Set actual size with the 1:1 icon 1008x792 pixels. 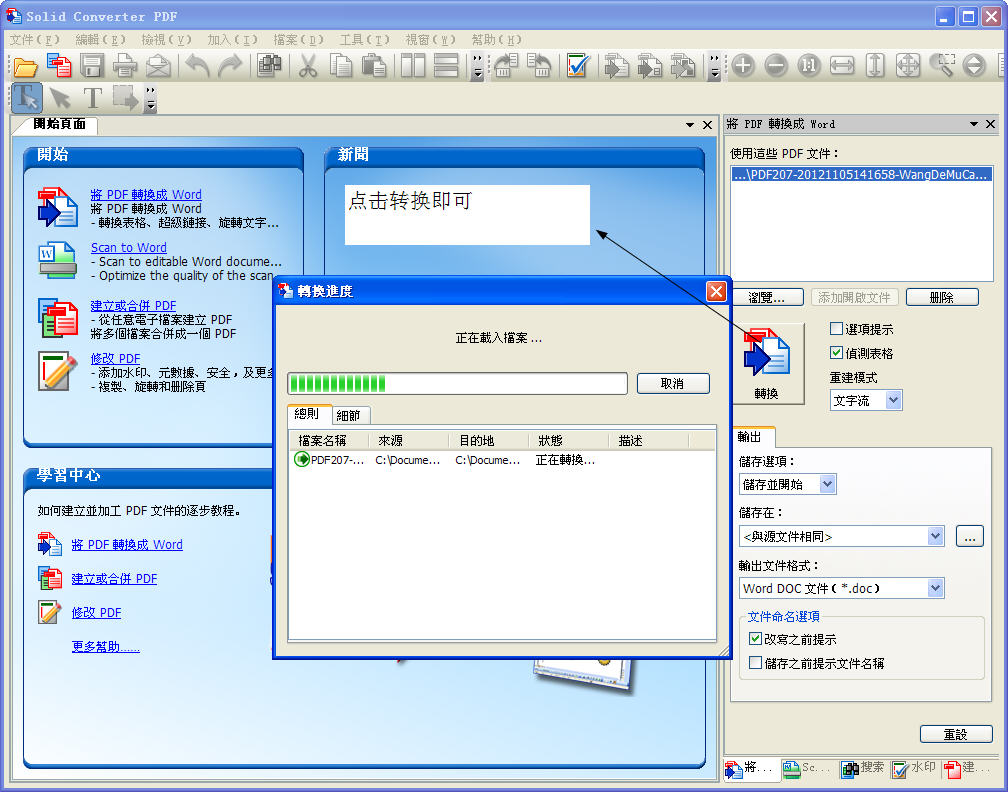pyautogui.click(x=809, y=66)
